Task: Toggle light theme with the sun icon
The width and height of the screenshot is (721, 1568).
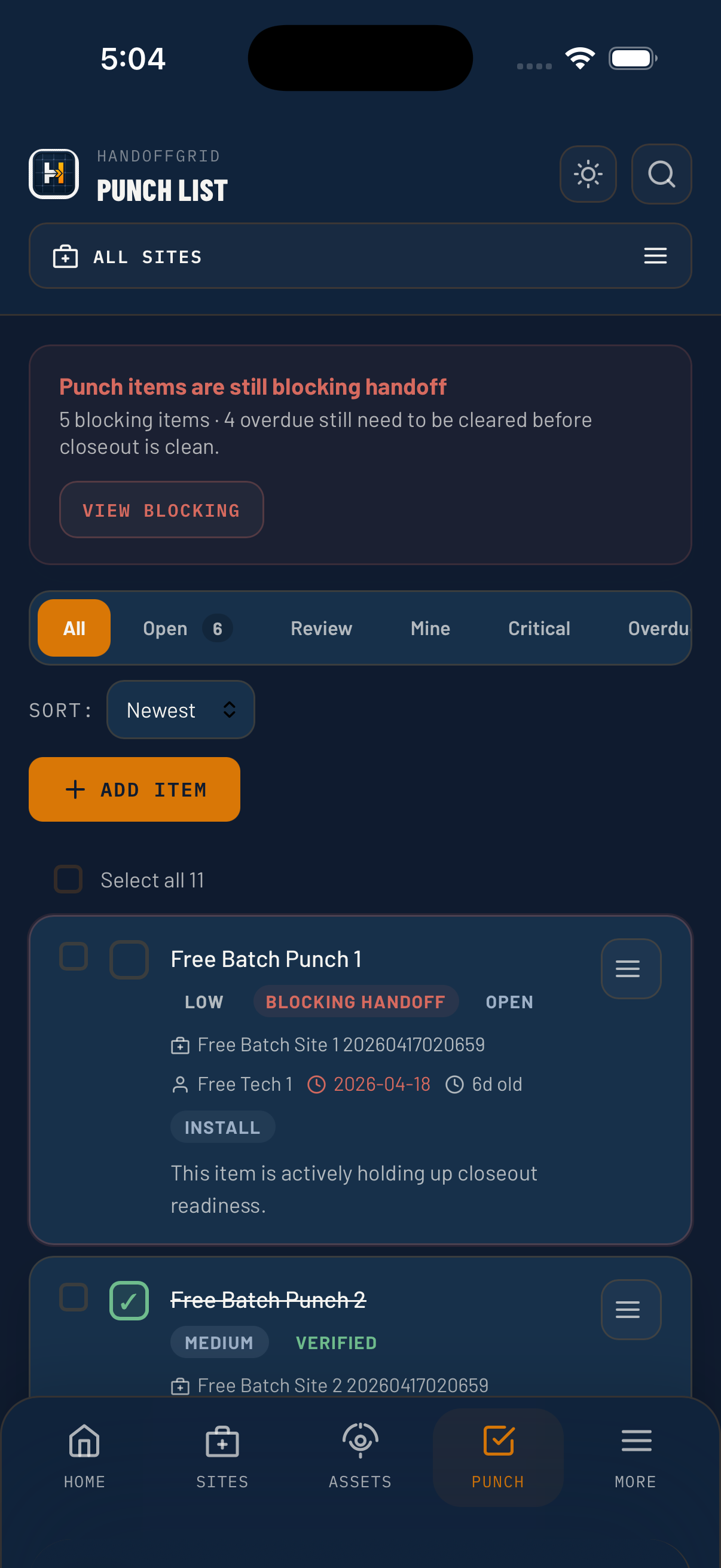Action: (588, 175)
